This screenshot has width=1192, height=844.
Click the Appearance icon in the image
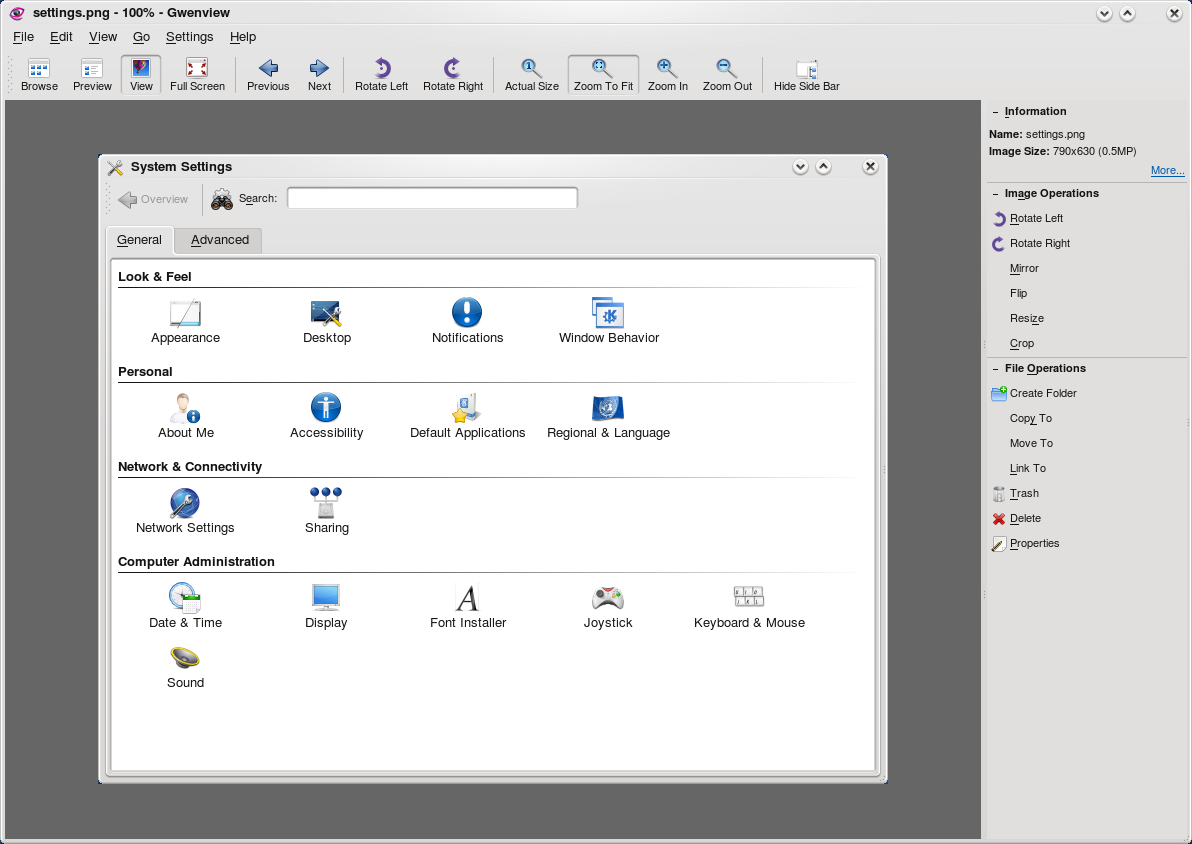click(x=185, y=322)
